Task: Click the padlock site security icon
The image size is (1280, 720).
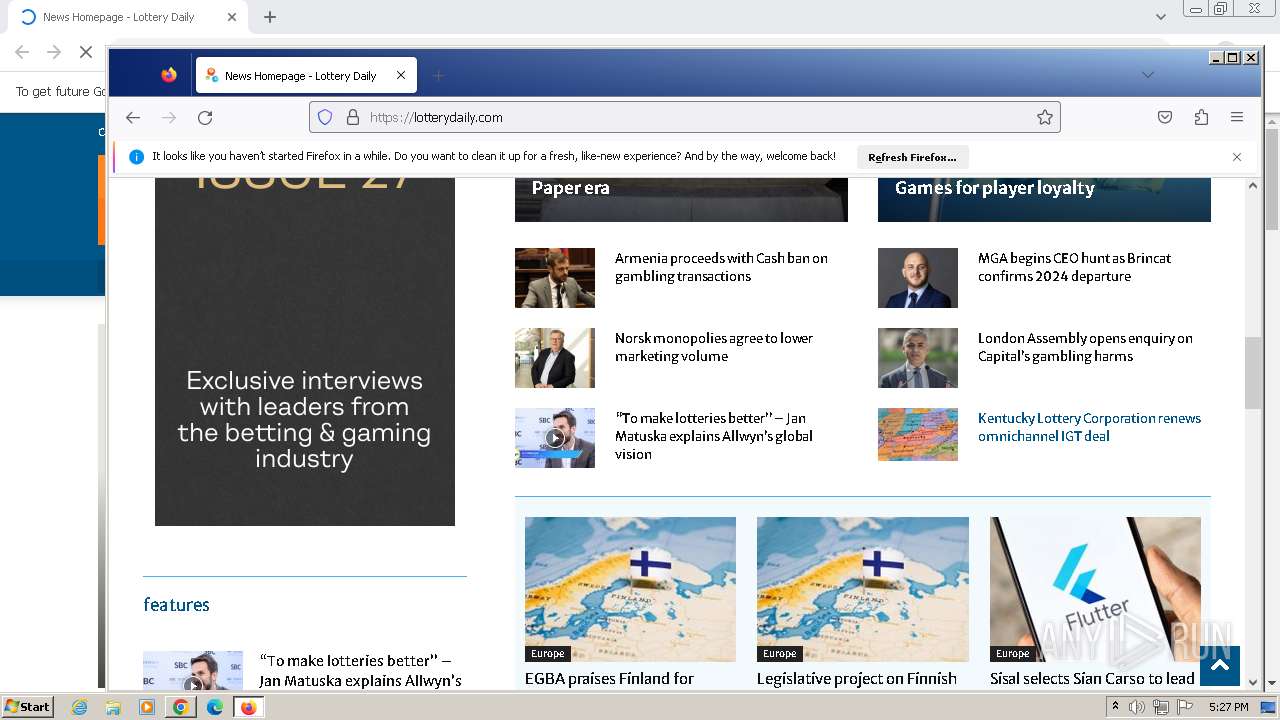Action: click(x=352, y=117)
